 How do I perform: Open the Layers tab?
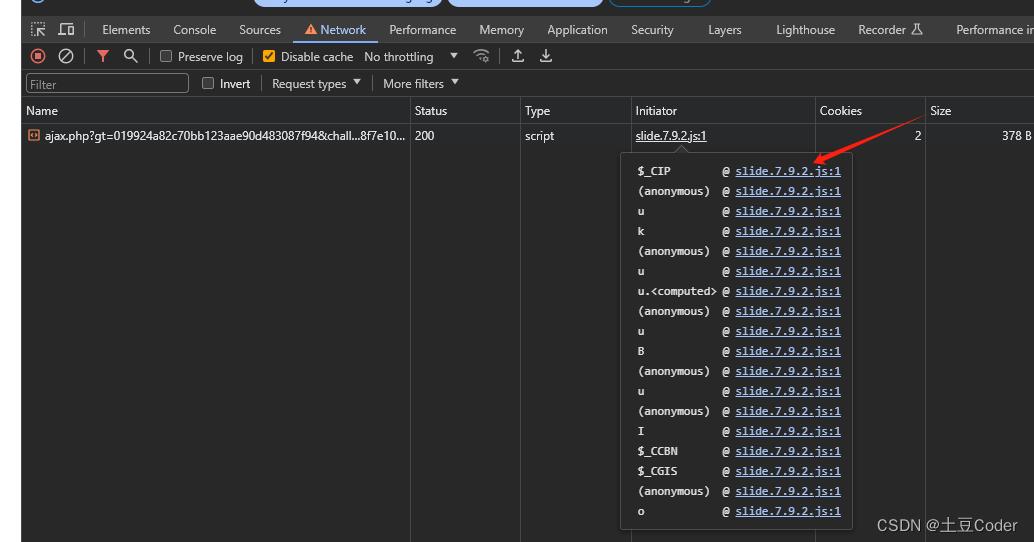pyautogui.click(x=725, y=30)
